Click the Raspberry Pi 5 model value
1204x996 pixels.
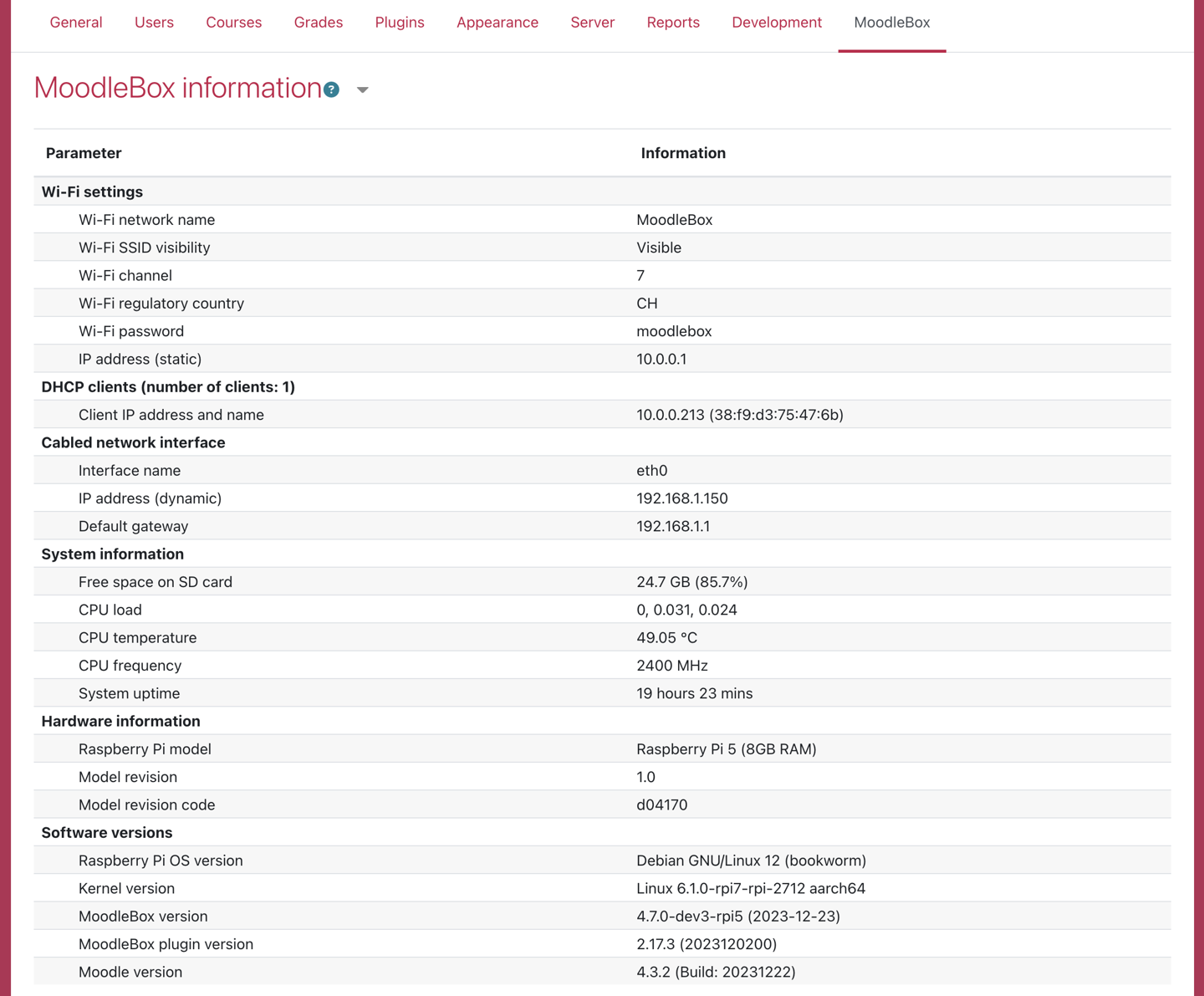point(727,749)
